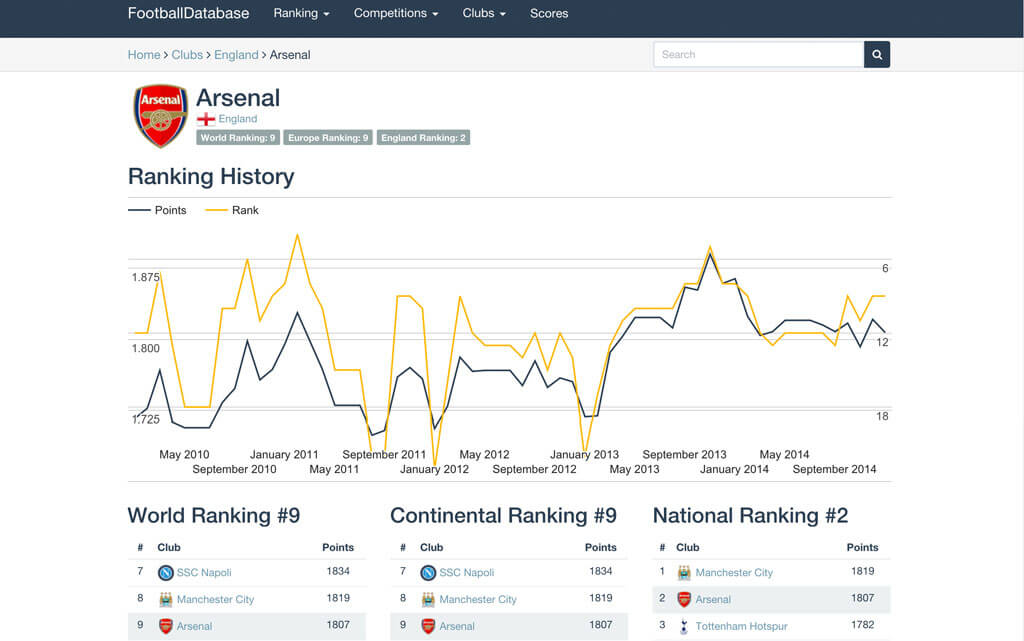This screenshot has width=1024, height=641.
Task: Click SSC Napoli crest in World Ranking
Action: click(166, 573)
